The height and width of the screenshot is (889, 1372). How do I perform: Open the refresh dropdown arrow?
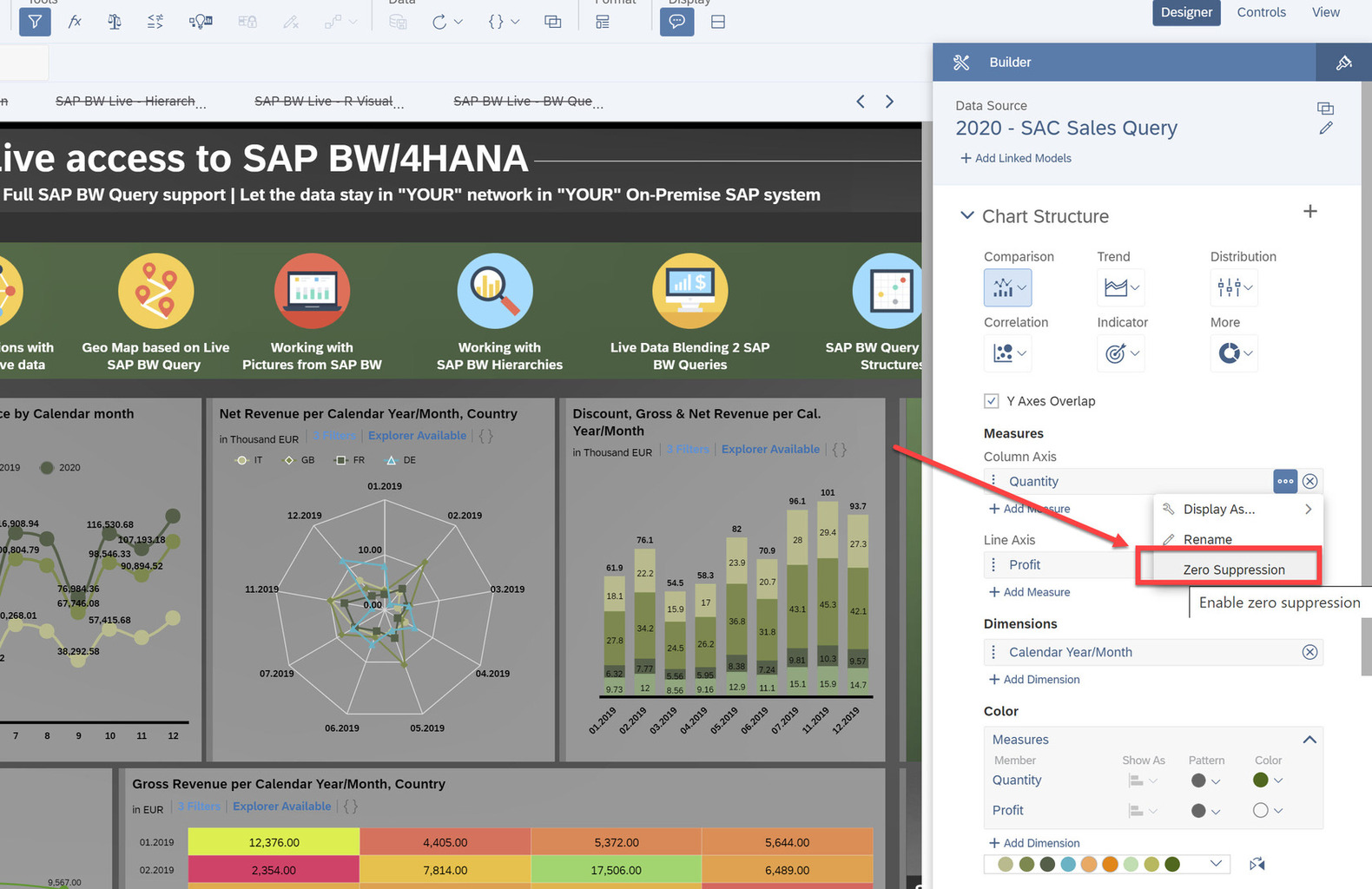[x=458, y=22]
